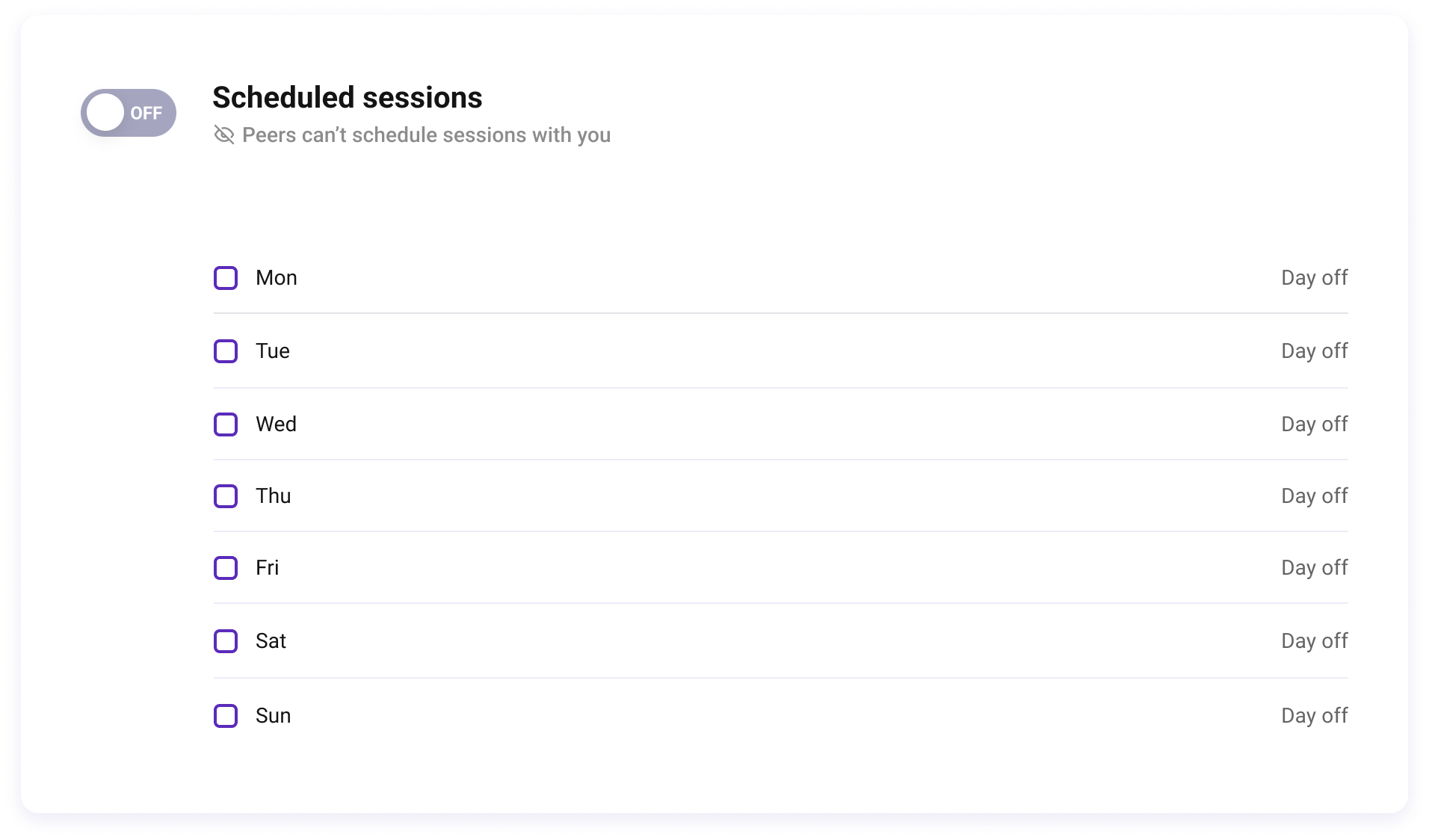Click Thursday's Day off status
Screen dimensions: 1429x840
pyautogui.click(x=1315, y=496)
